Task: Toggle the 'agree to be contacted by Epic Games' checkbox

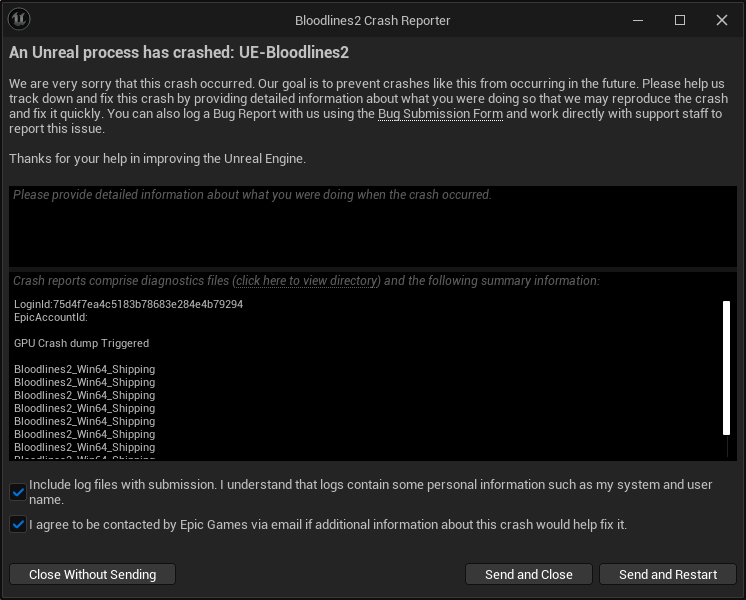Action: coord(18,524)
